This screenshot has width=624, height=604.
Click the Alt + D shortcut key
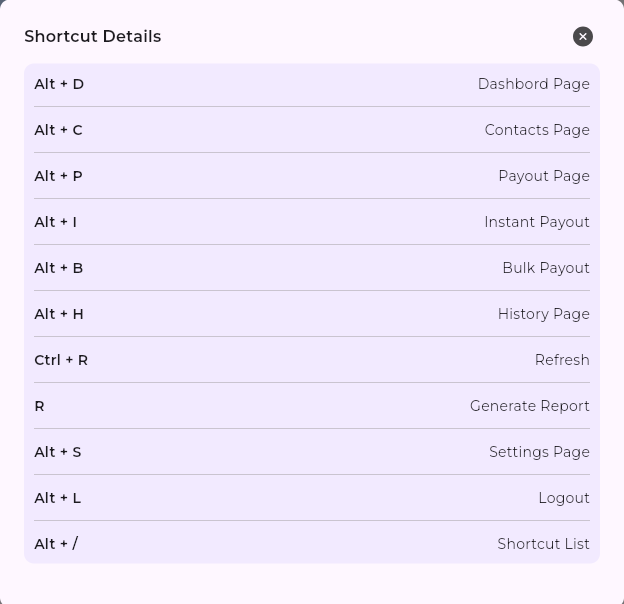(59, 84)
